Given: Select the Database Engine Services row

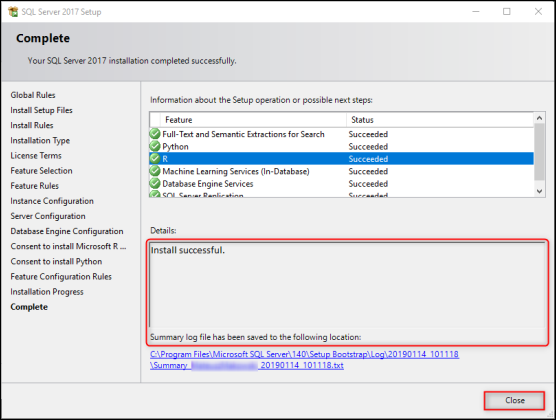Looking at the screenshot, I should [341, 184].
